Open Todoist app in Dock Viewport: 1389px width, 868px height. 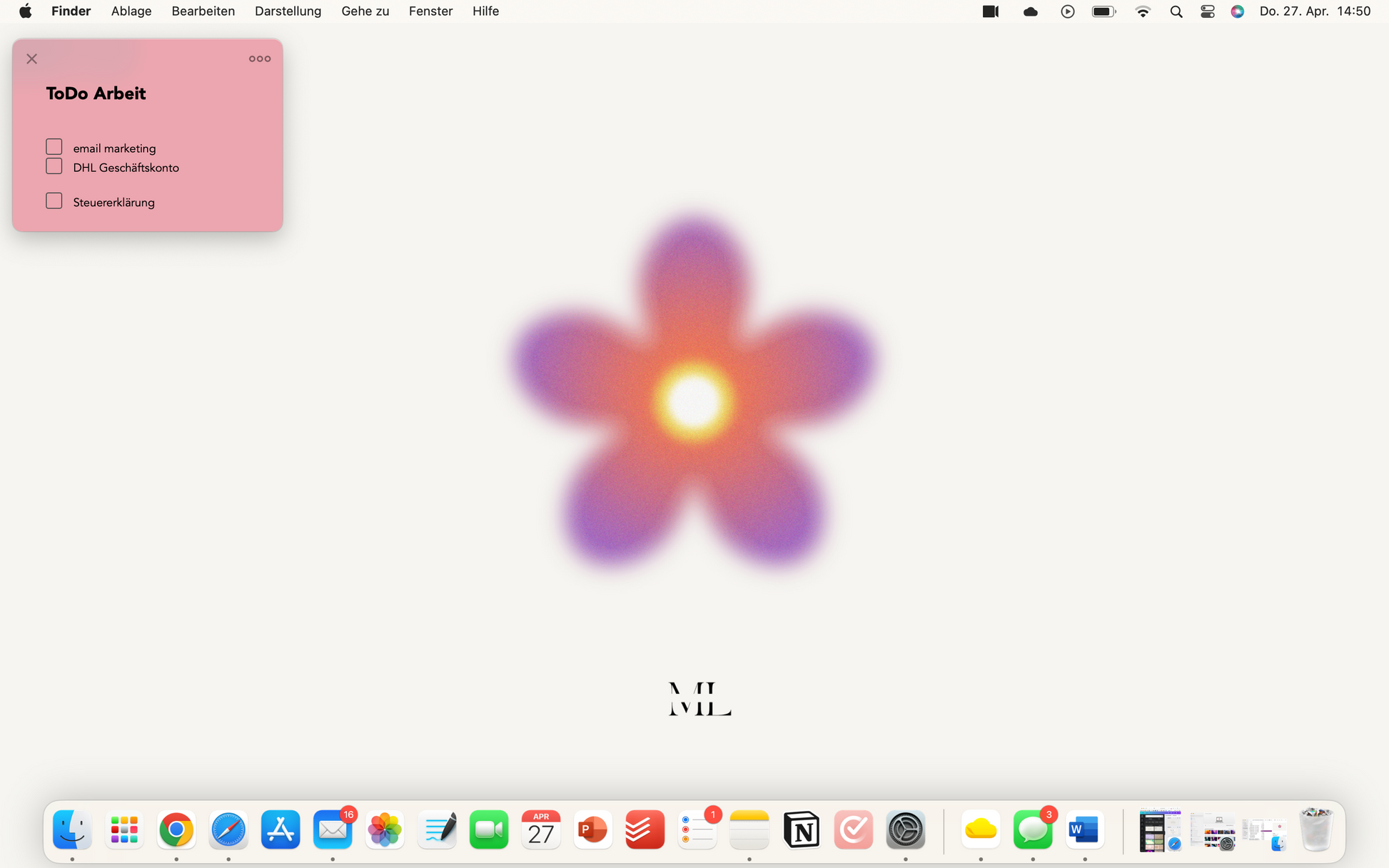[x=645, y=829]
